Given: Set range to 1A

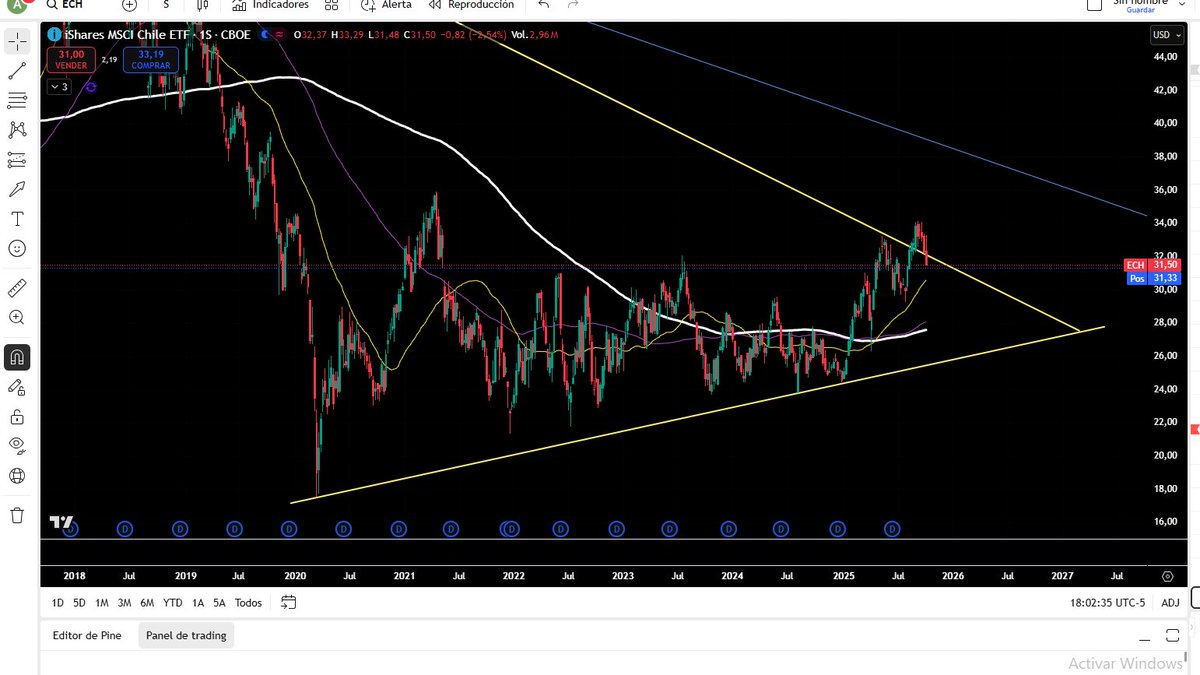Looking at the screenshot, I should click(x=198, y=603).
